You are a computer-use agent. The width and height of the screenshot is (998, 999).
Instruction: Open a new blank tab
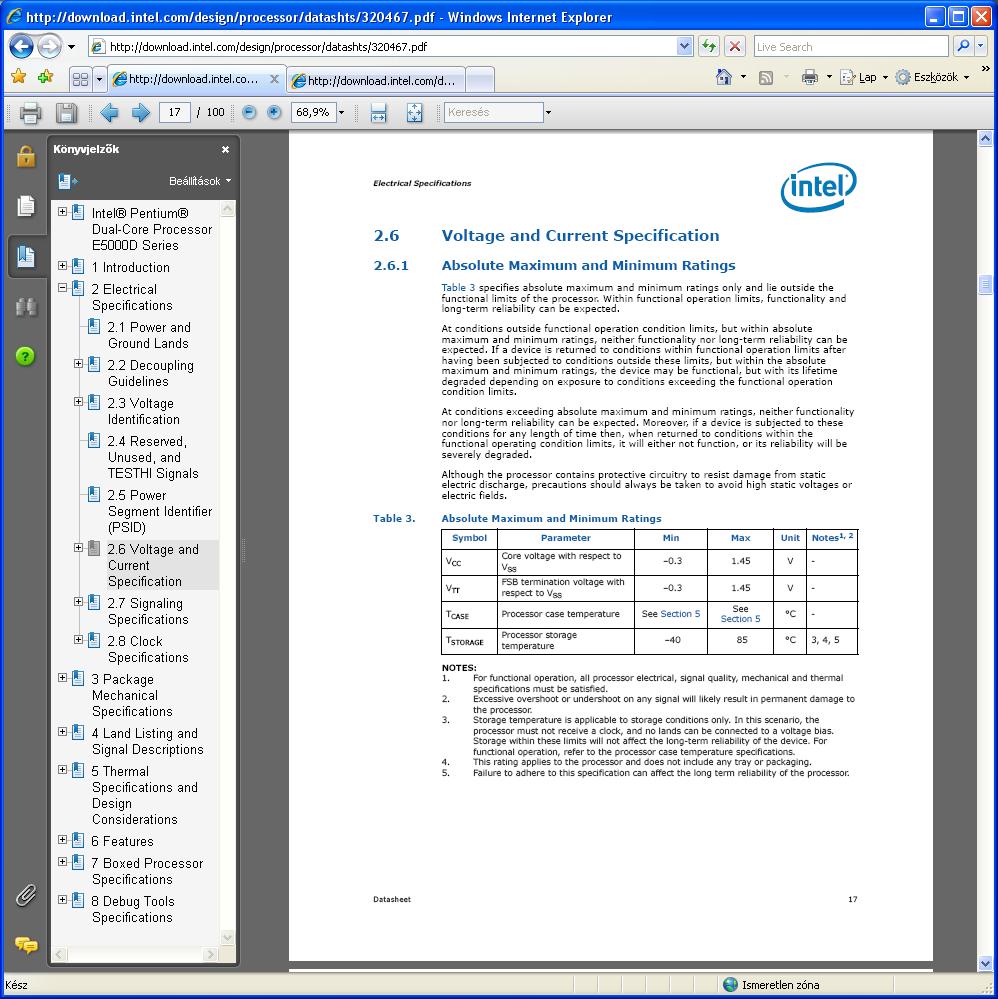480,81
